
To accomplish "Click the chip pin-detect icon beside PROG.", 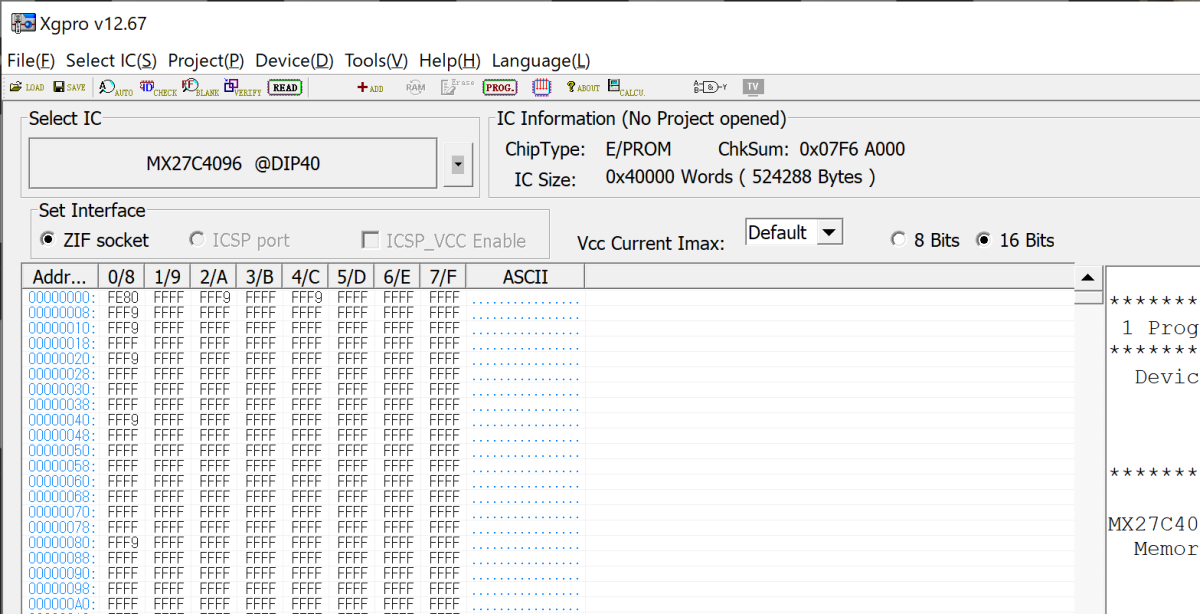I will pyautogui.click(x=542, y=87).
